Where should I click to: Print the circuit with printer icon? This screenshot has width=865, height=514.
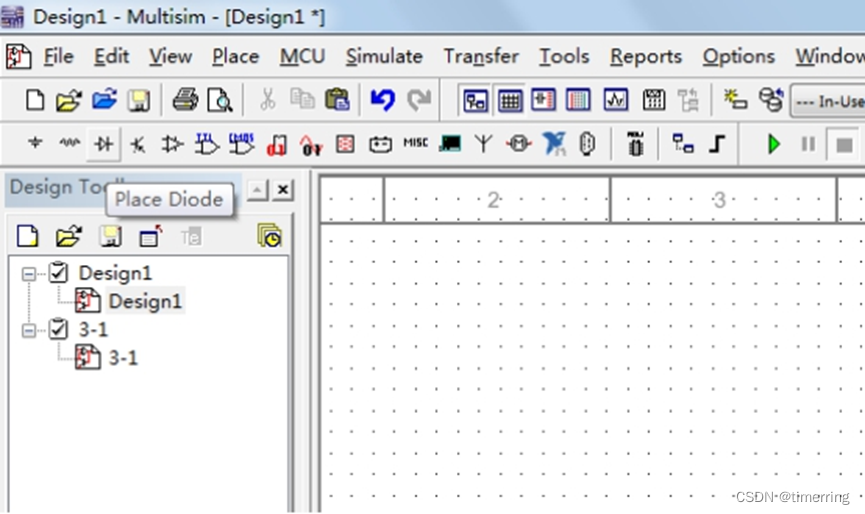[185, 100]
